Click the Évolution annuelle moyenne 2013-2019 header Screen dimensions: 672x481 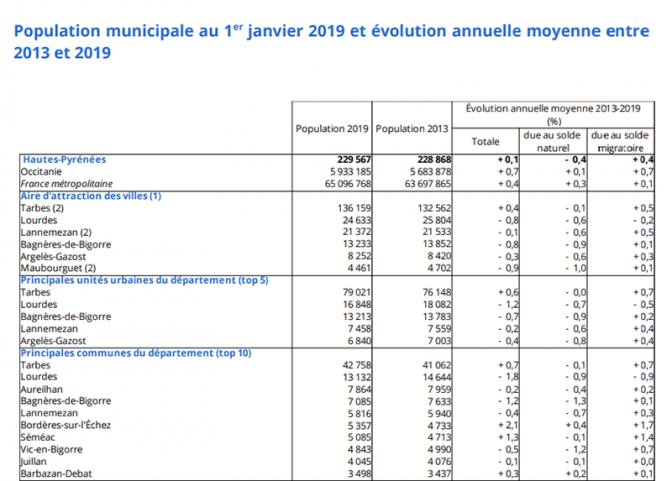click(x=553, y=112)
